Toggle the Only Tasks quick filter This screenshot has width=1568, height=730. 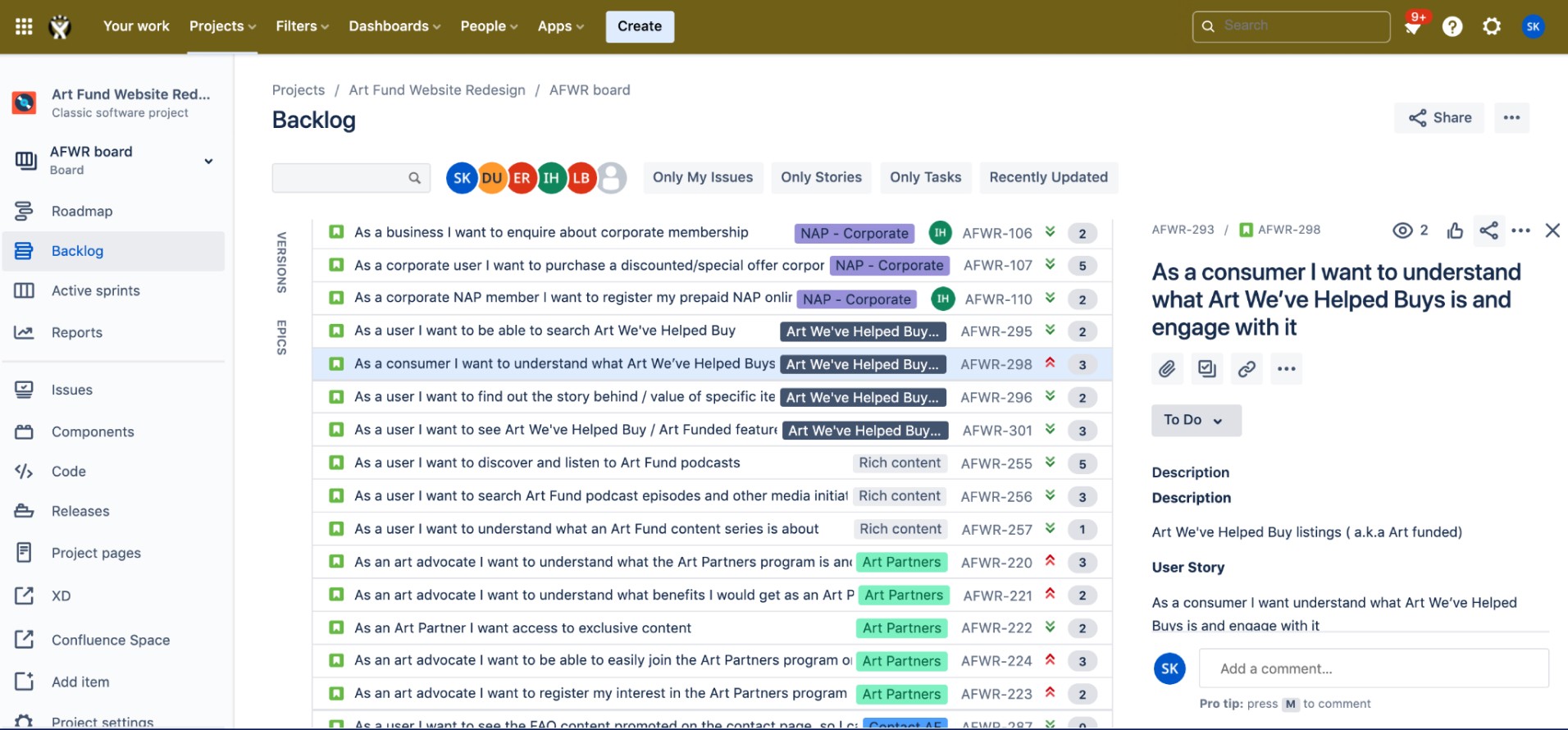(925, 177)
